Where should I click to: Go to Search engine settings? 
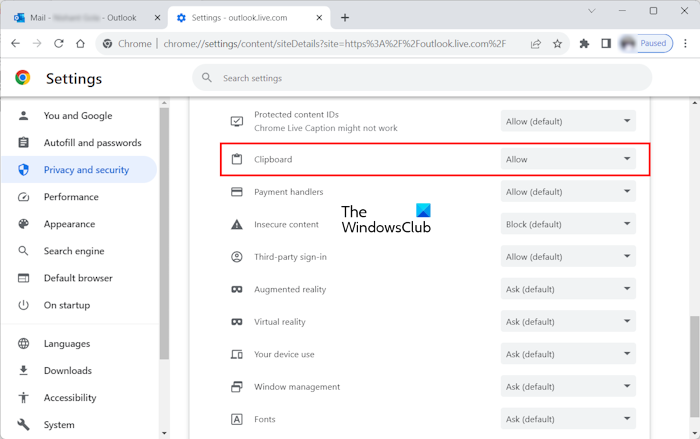pos(74,251)
